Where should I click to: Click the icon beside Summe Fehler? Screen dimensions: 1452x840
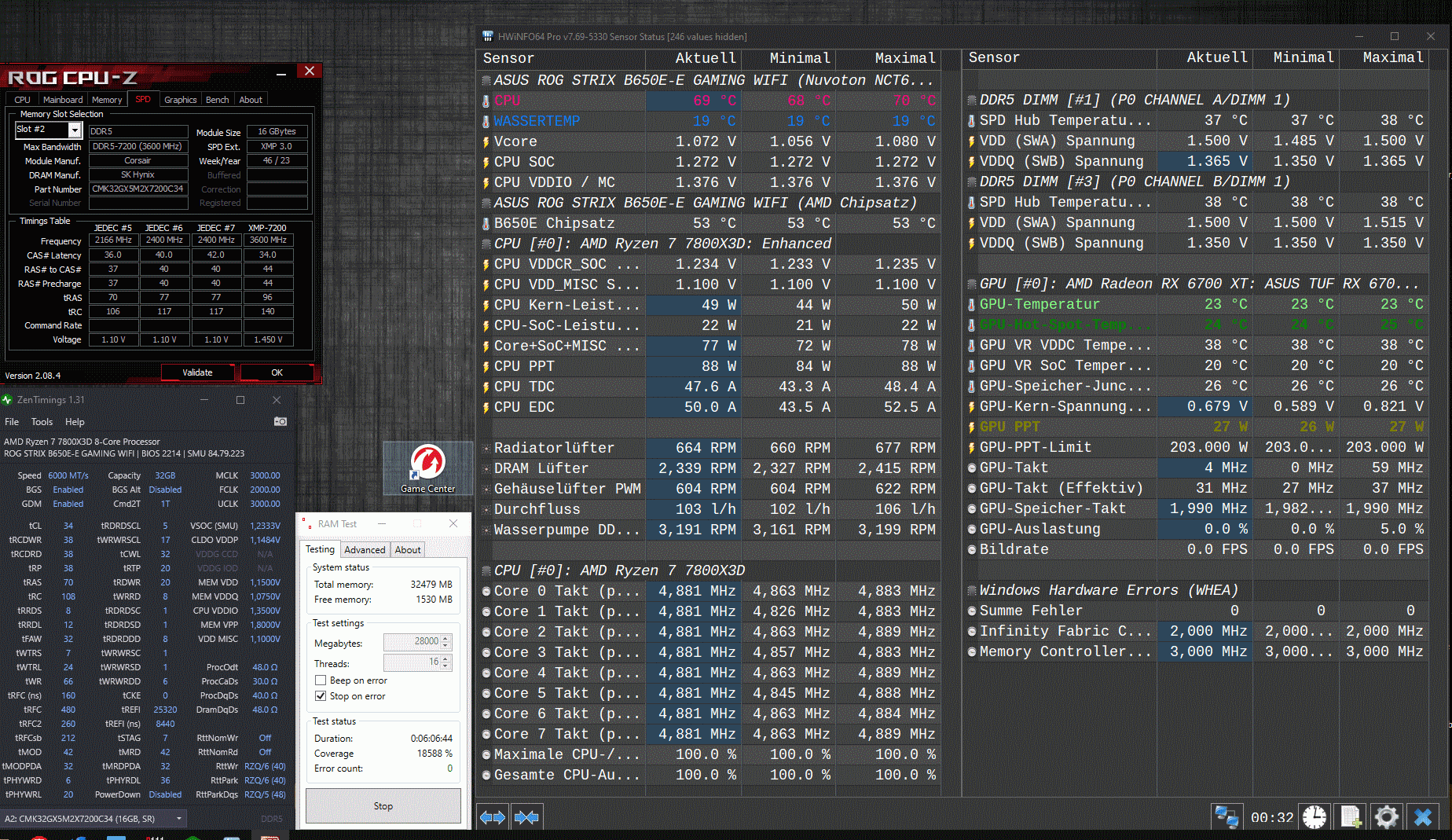coord(972,611)
